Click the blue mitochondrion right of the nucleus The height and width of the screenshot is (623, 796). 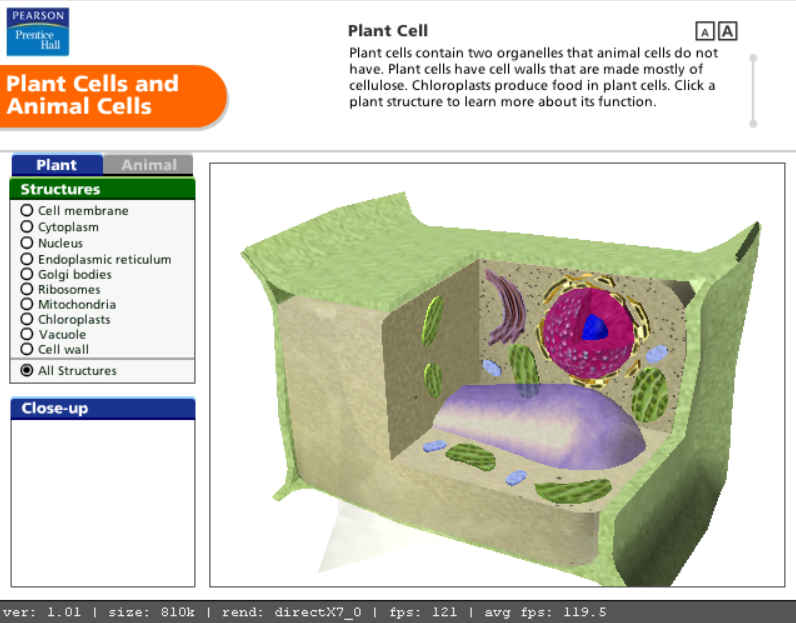[656, 353]
